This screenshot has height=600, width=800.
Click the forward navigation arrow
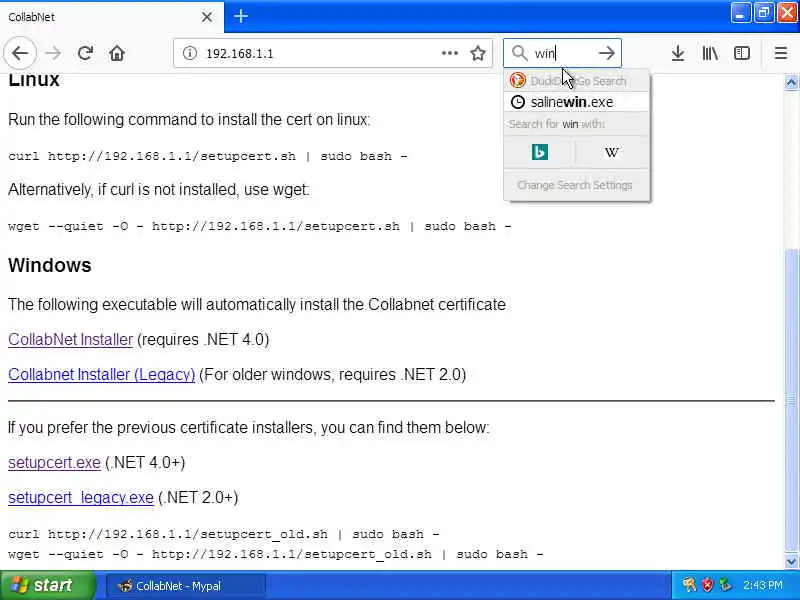[53, 53]
